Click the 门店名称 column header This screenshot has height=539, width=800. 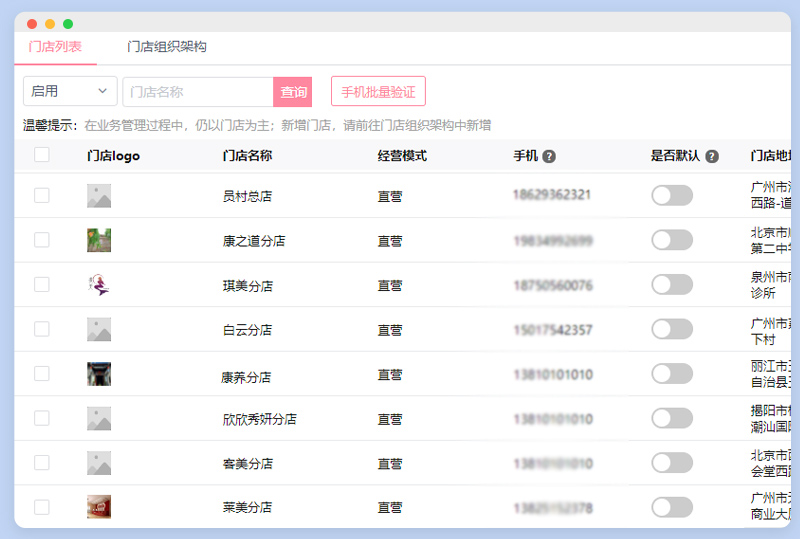point(247,156)
